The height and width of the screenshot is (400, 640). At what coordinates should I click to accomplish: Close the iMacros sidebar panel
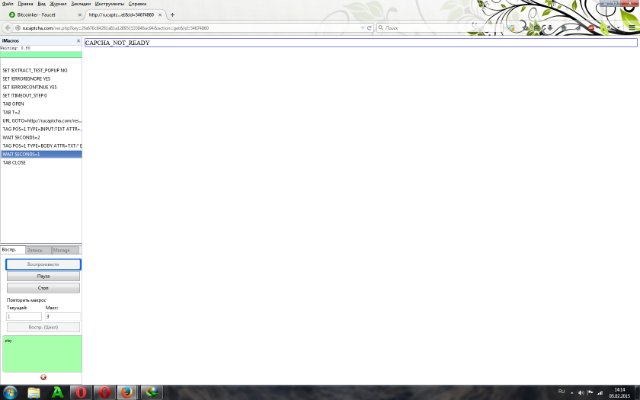[x=78, y=40]
